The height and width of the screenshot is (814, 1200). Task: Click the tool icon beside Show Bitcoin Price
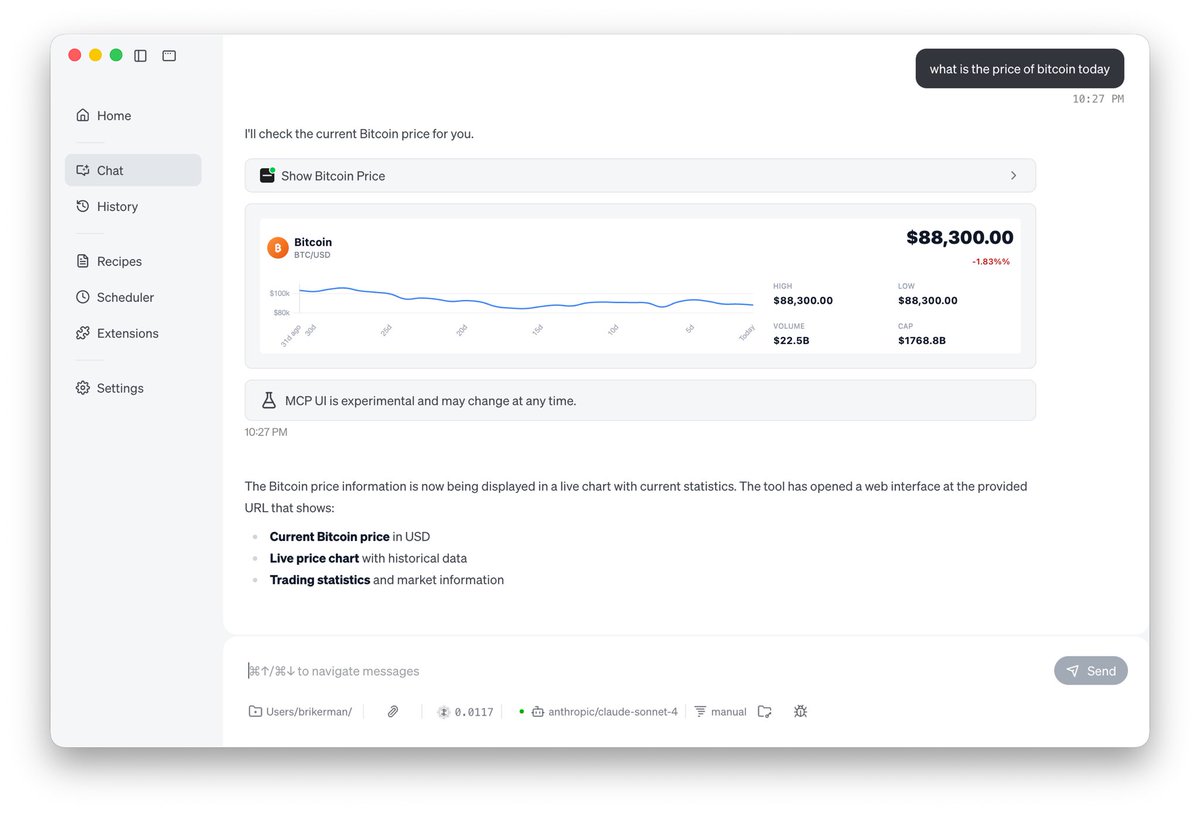[x=267, y=175]
